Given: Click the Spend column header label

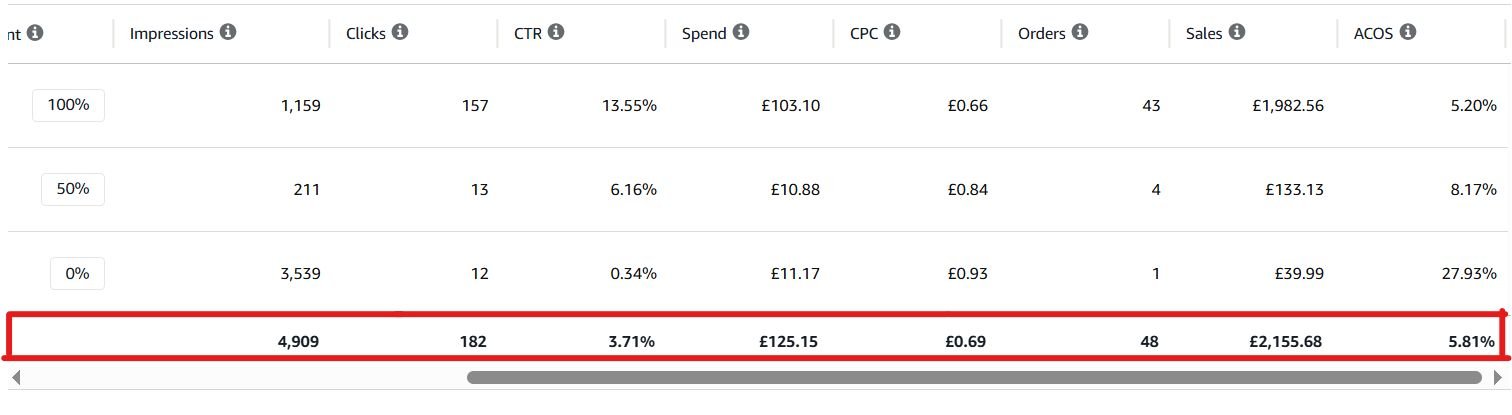Looking at the screenshot, I should [705, 33].
